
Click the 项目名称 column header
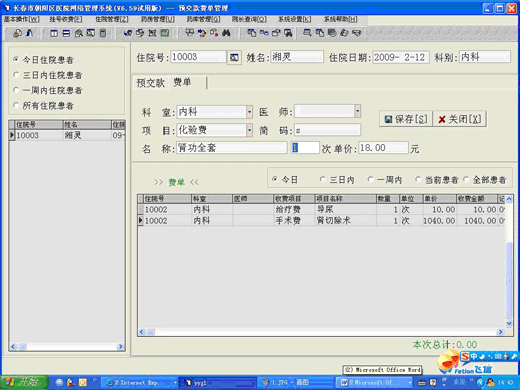345,199
